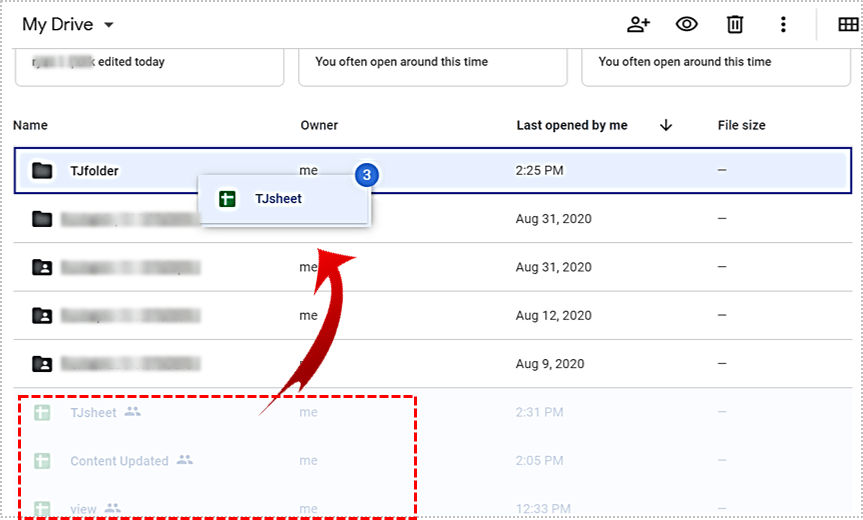863x520 pixels.
Task: Sort files by Name column header
Action: pos(30,125)
